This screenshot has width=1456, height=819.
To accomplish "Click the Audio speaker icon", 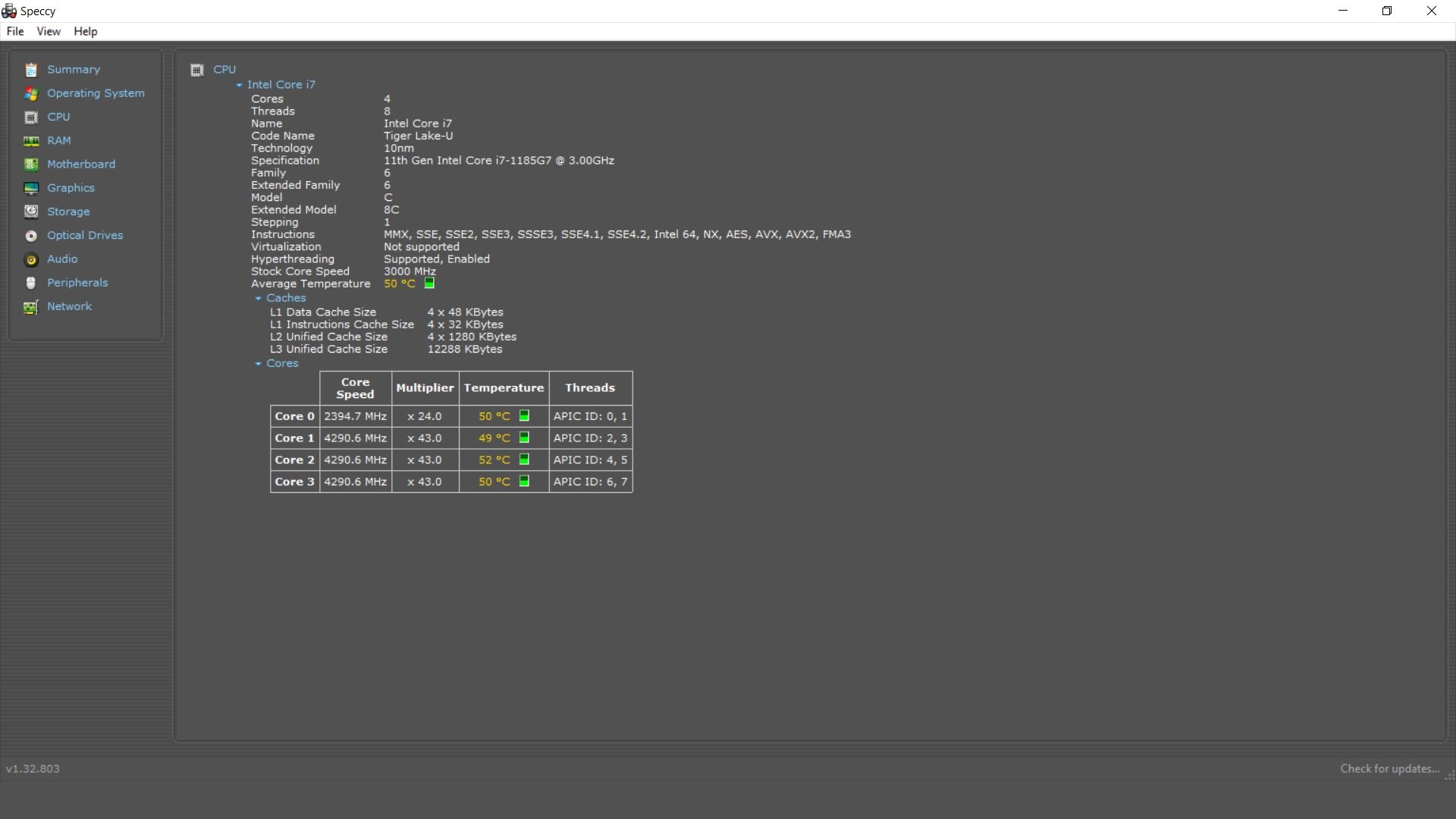I will point(31,259).
